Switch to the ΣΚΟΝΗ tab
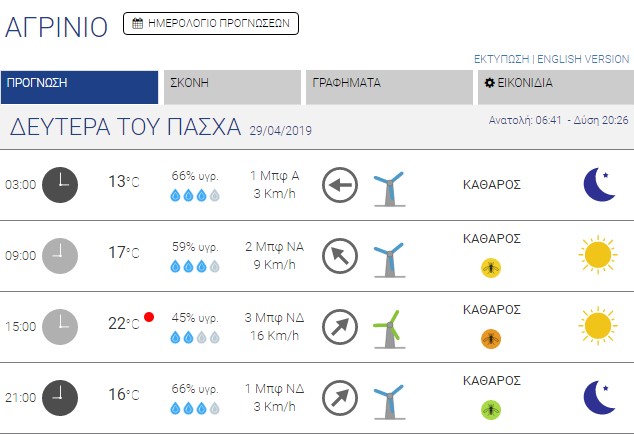634x434 pixels. pyautogui.click(x=232, y=87)
